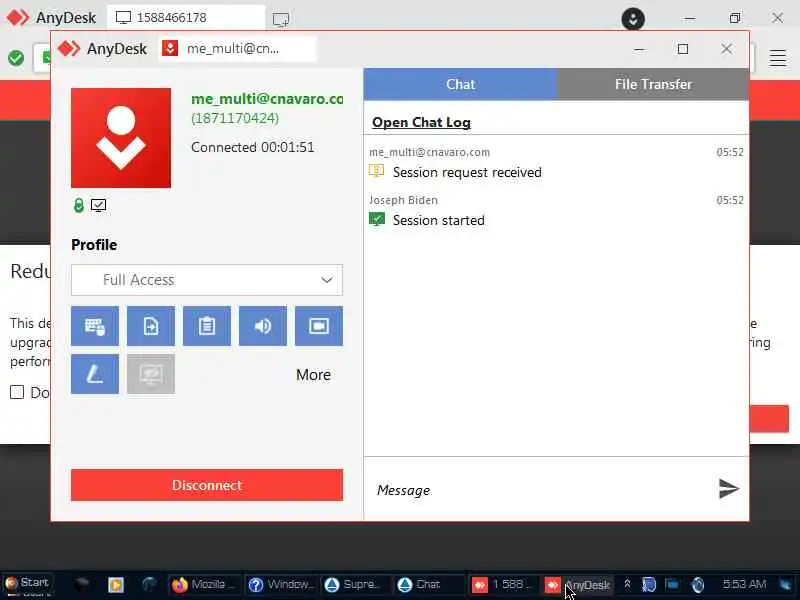Click the taskbar clock 5:53 AM
The height and width of the screenshot is (600, 800).
[744, 584]
